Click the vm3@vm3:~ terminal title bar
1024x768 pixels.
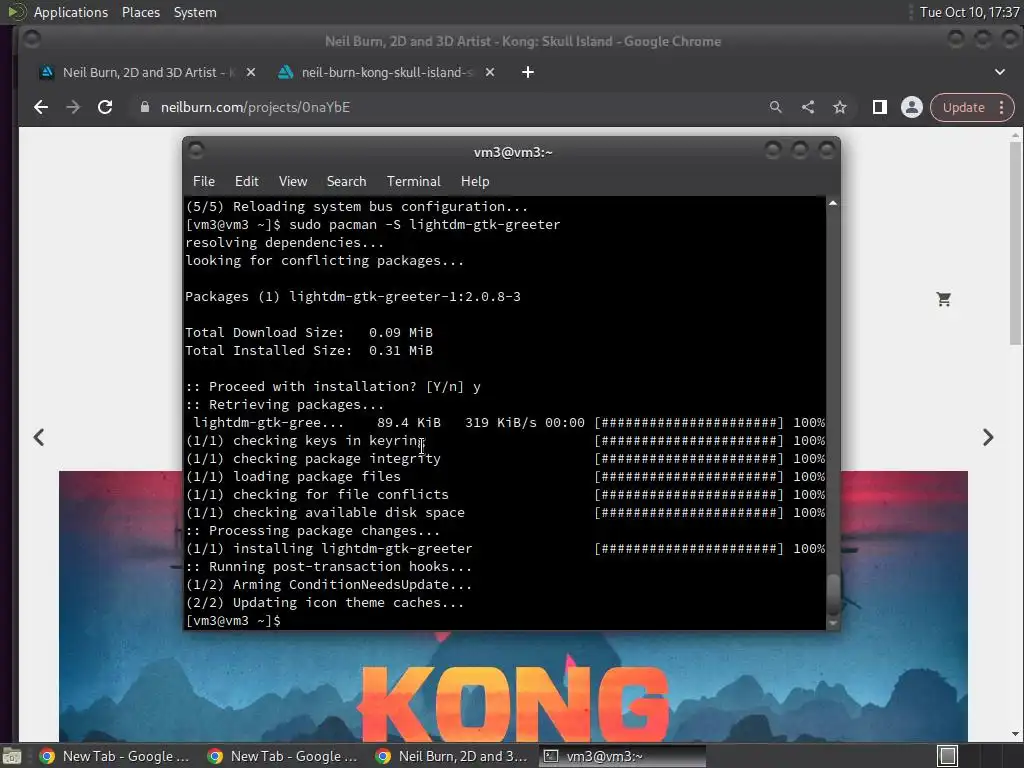click(513, 152)
